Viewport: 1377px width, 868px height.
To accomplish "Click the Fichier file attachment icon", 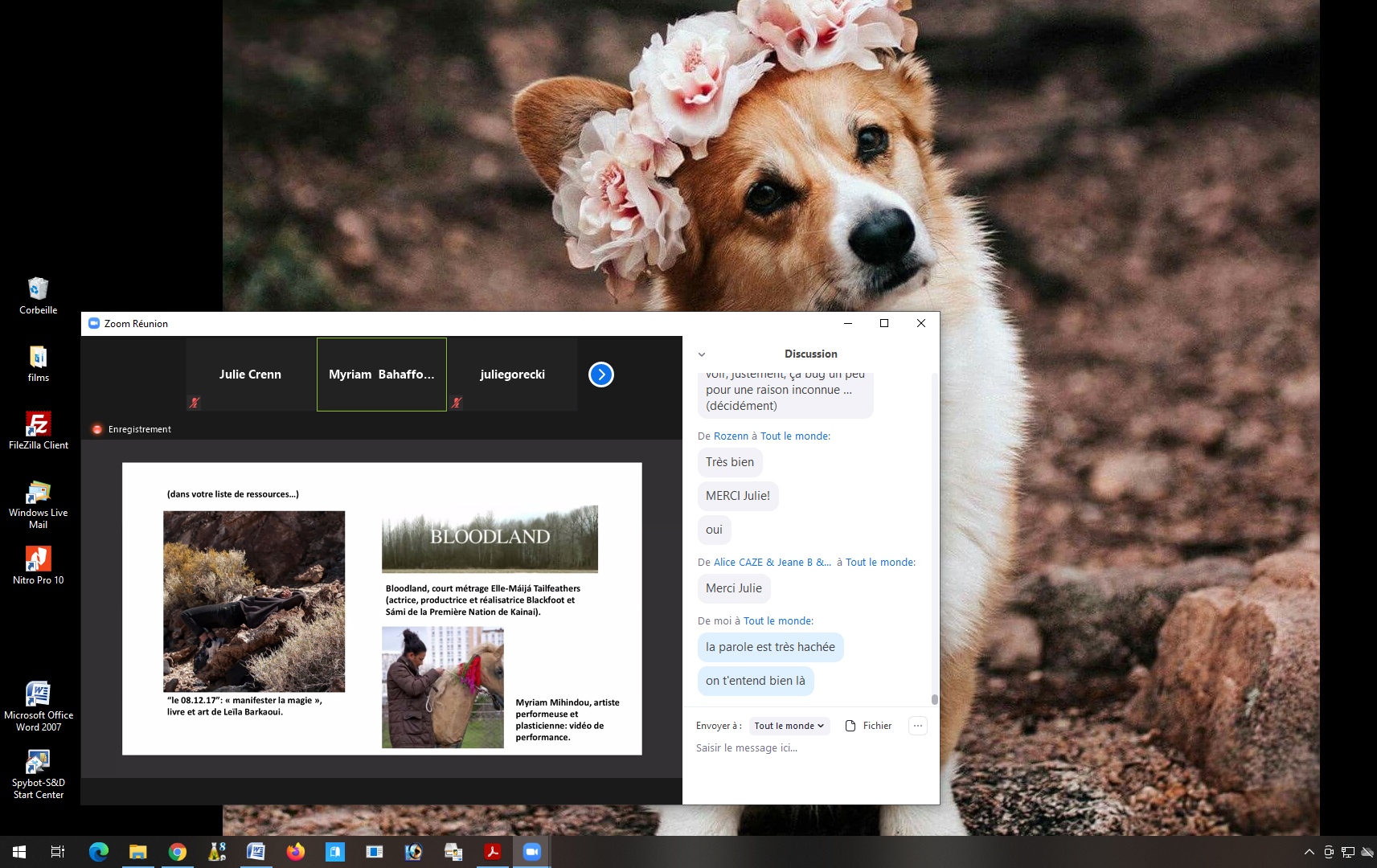I will (x=850, y=726).
